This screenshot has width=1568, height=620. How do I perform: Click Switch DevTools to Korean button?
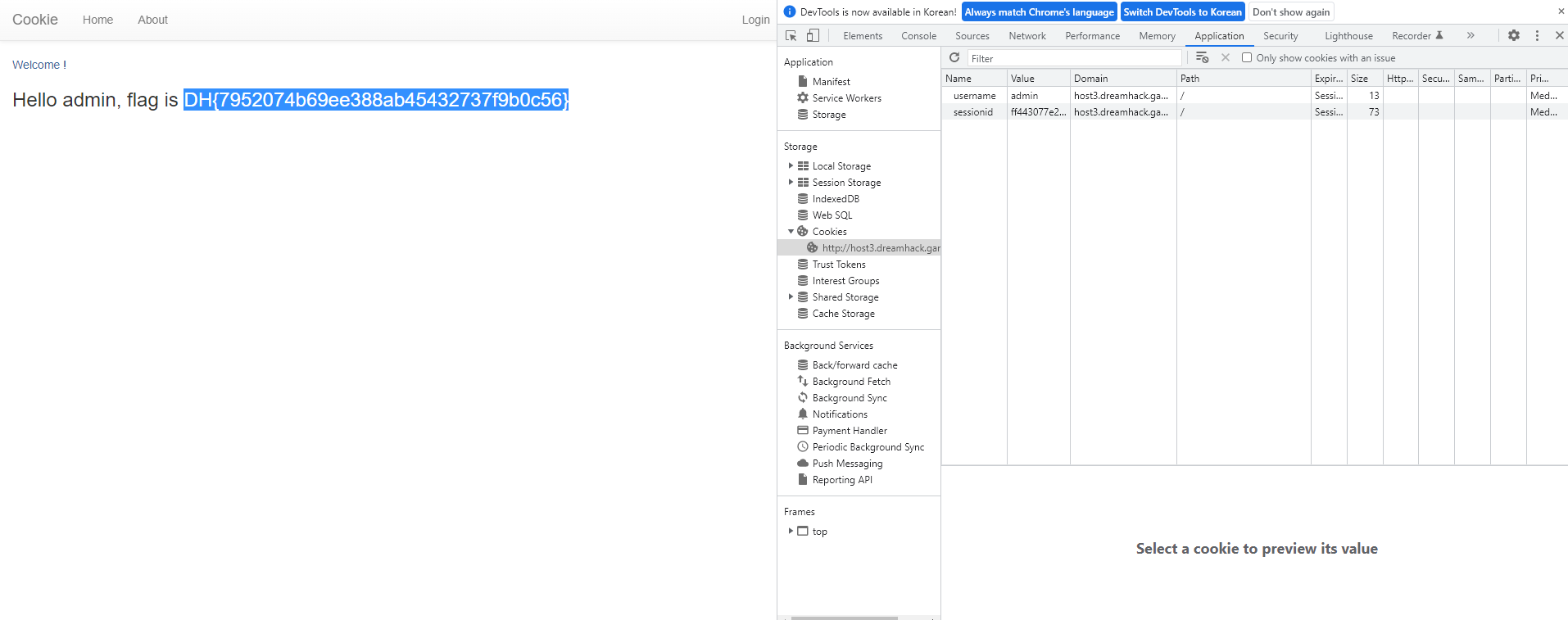coord(1182,11)
